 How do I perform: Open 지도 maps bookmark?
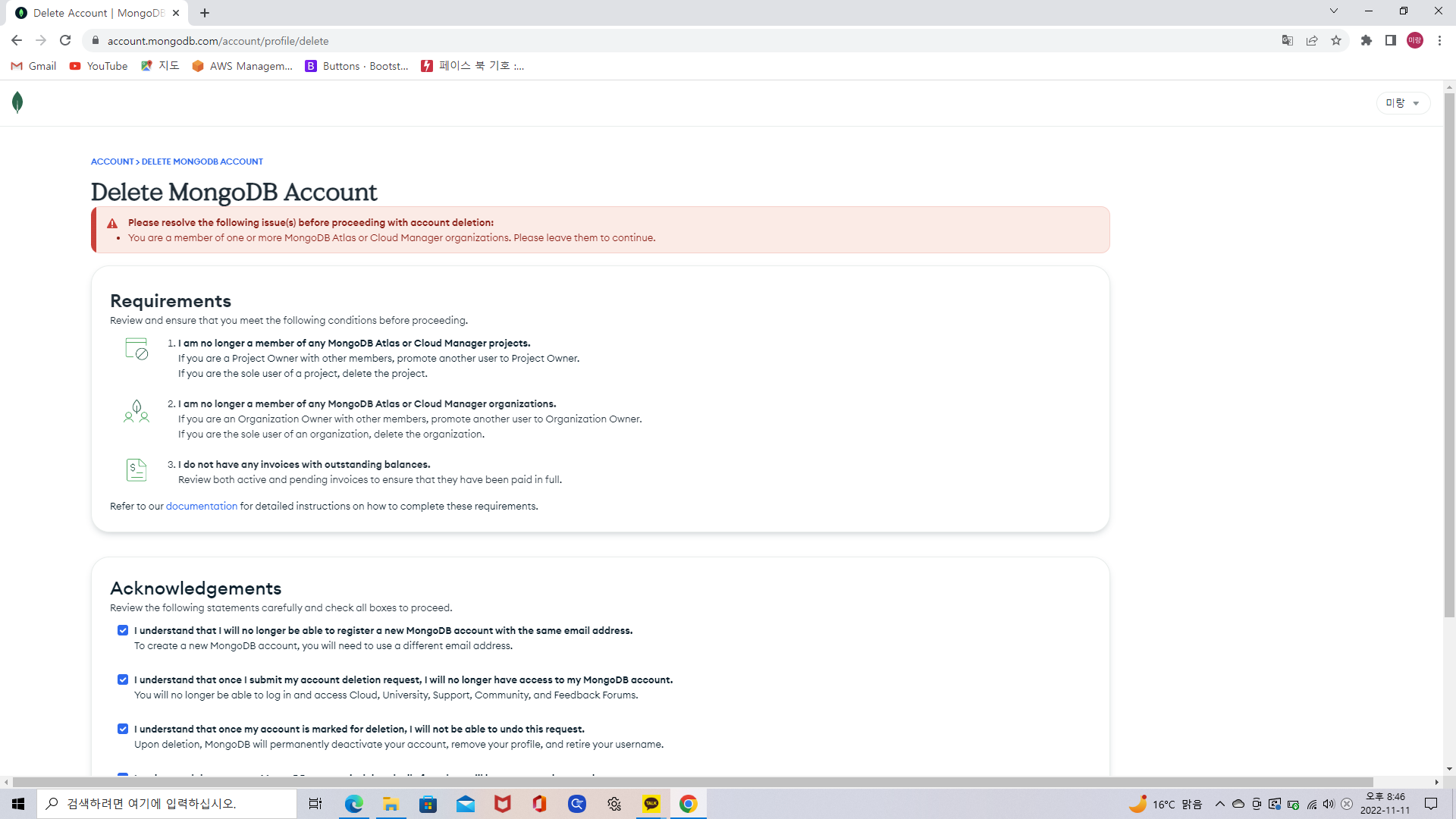pyautogui.click(x=160, y=66)
